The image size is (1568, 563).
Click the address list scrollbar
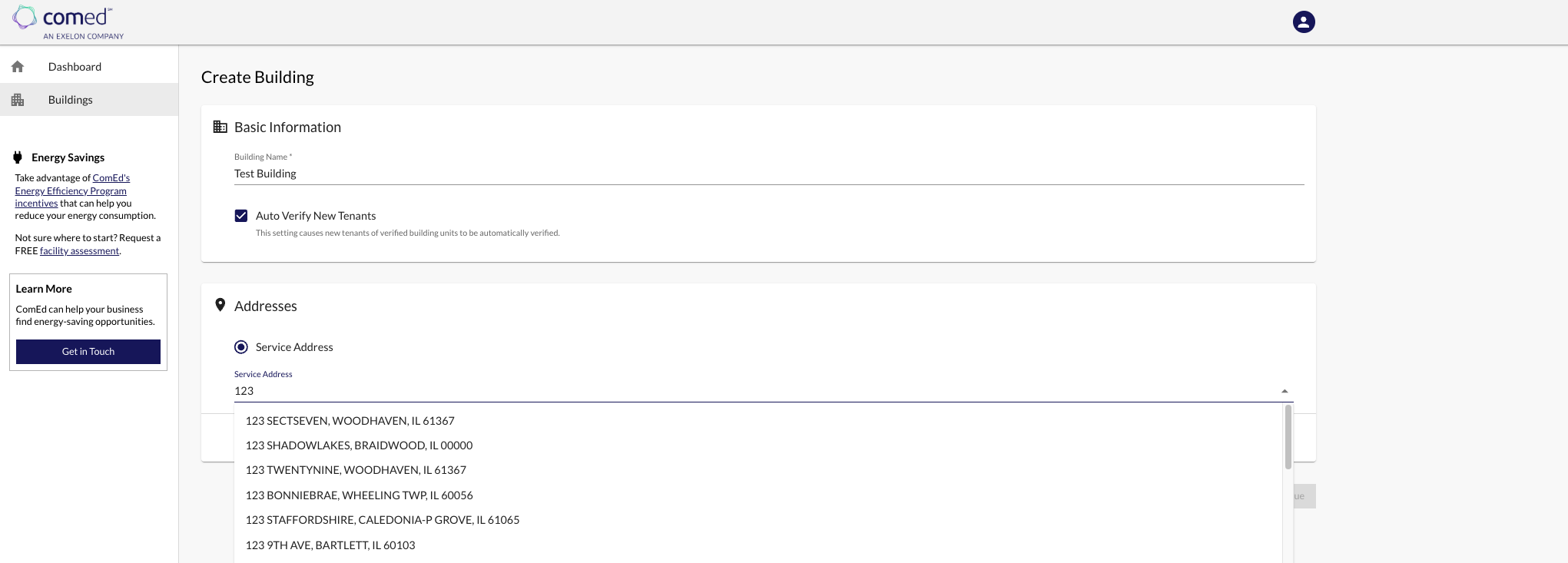tap(1288, 436)
